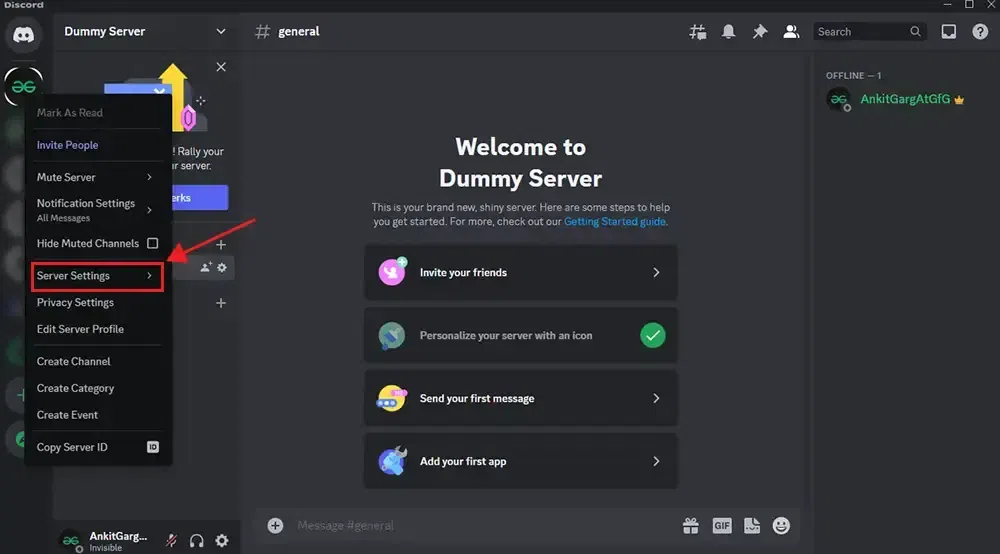Open arrow on Invite your friends card
1000x554 pixels.
point(656,272)
